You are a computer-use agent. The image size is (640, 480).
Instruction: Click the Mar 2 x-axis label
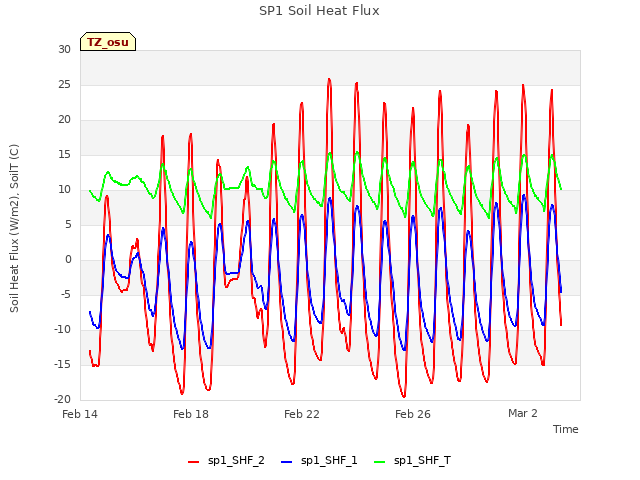523,413
